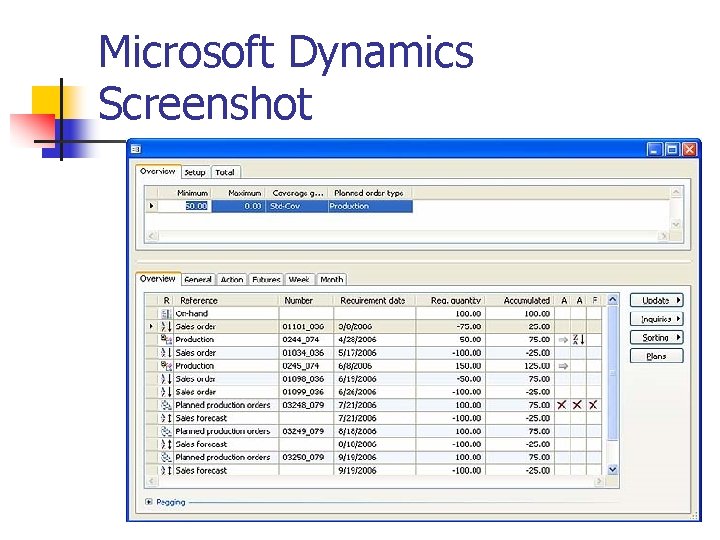The width and height of the screenshot is (720, 540).
Task: Click left arrow of lower grid horizontal scrollbar
Action: (152, 482)
